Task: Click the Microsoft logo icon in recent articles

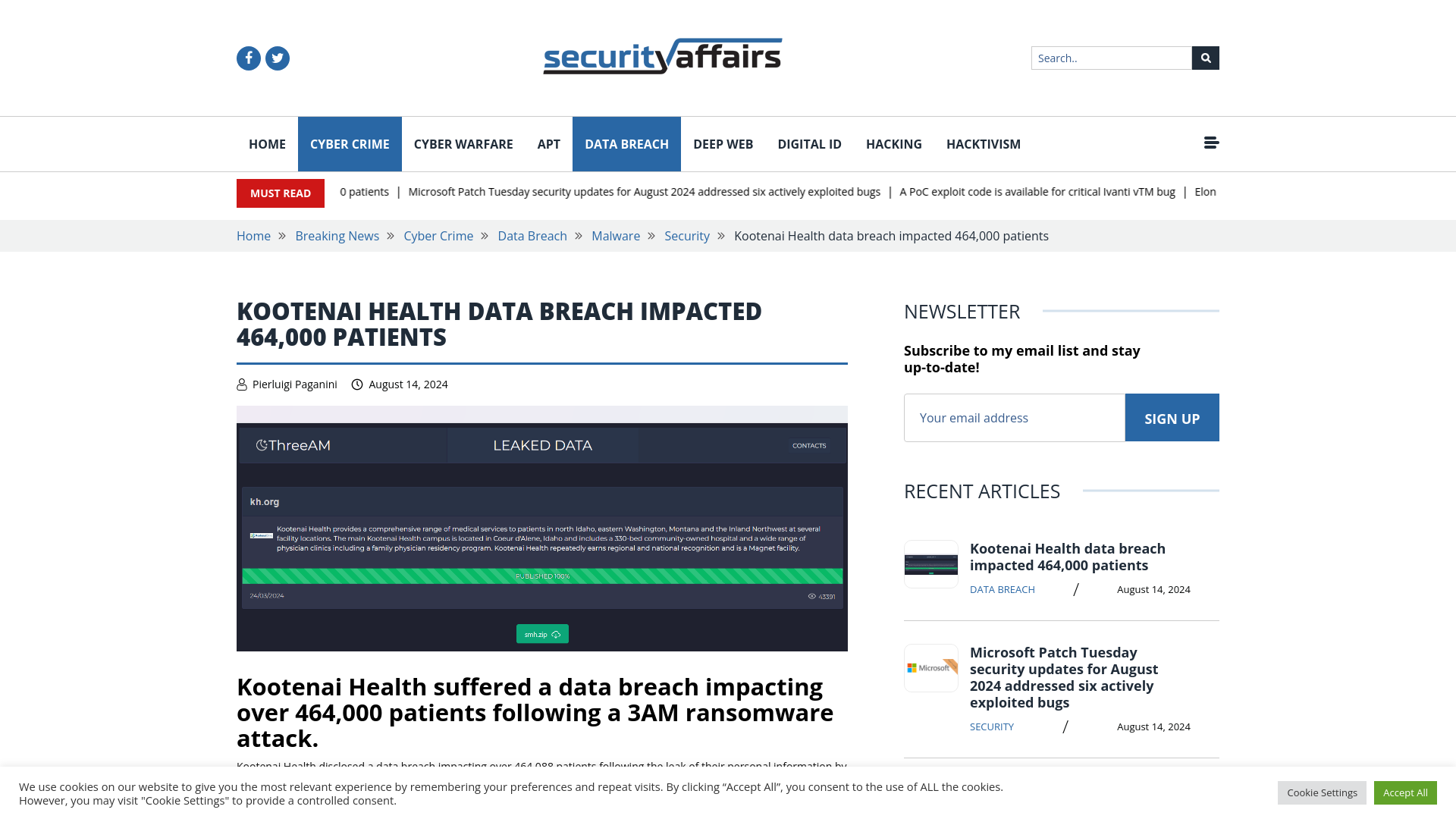Action: point(931,667)
